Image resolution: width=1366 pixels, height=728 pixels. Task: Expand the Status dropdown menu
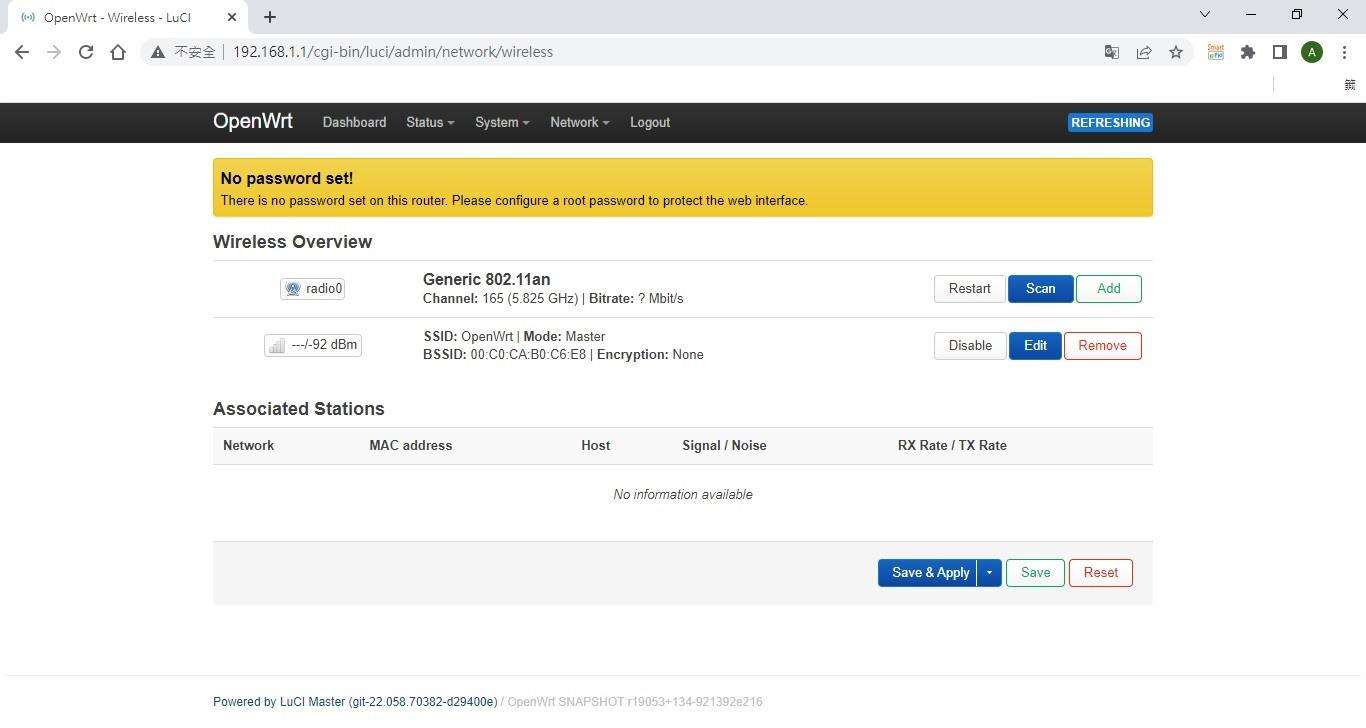click(x=430, y=123)
